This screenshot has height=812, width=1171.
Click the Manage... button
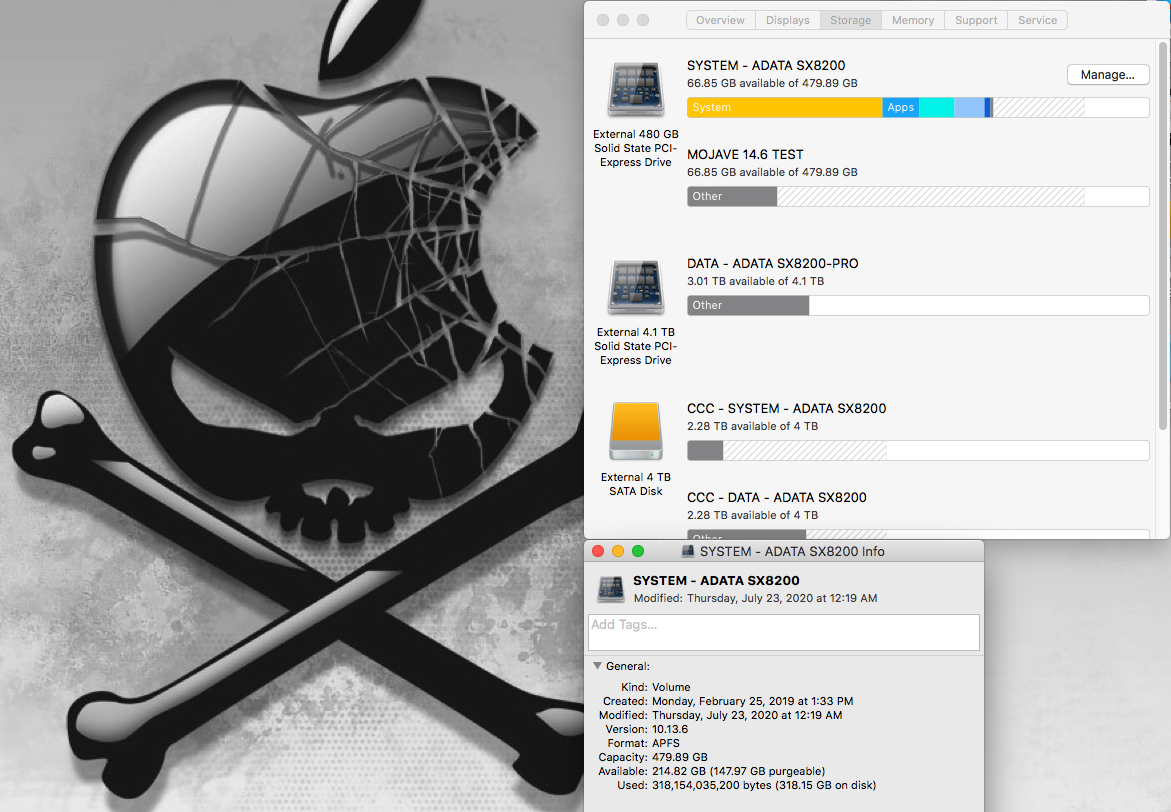(x=1108, y=75)
